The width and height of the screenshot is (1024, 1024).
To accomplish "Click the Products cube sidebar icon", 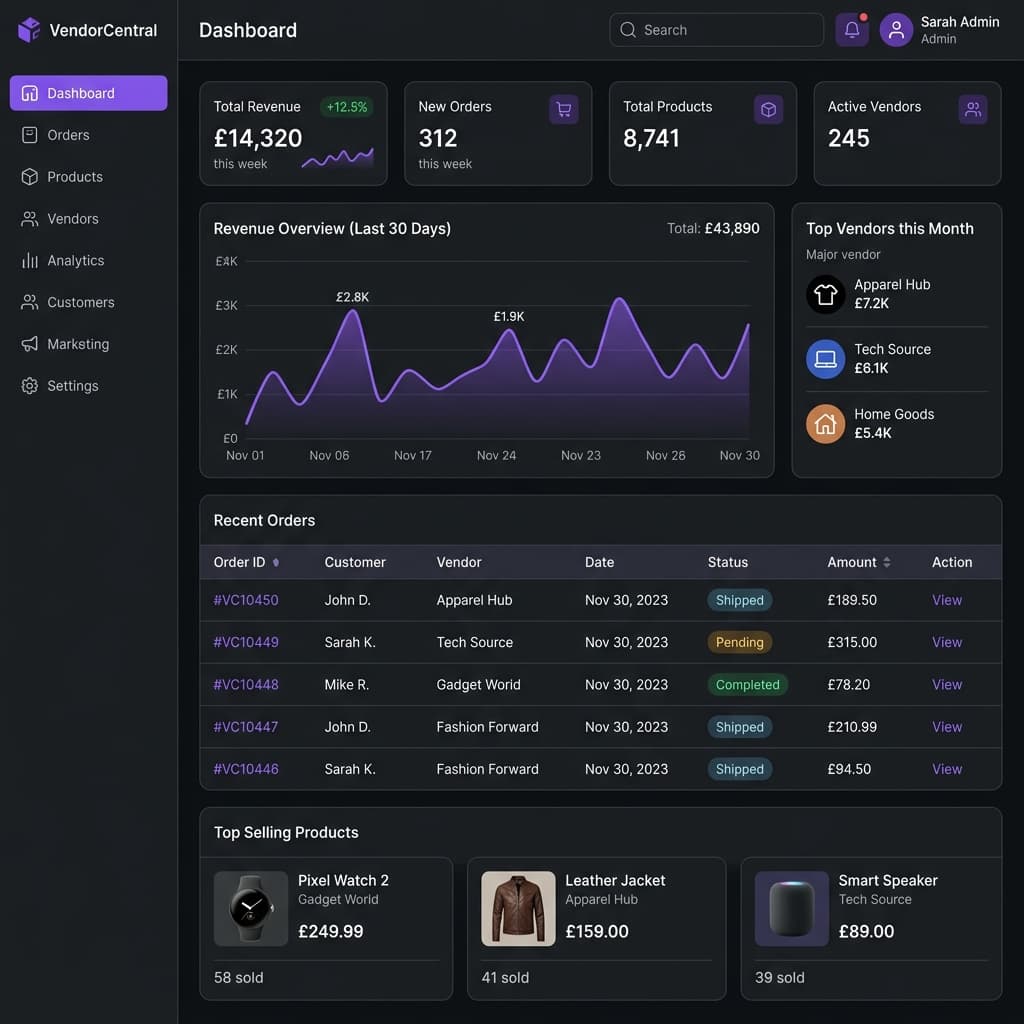I will (x=30, y=177).
